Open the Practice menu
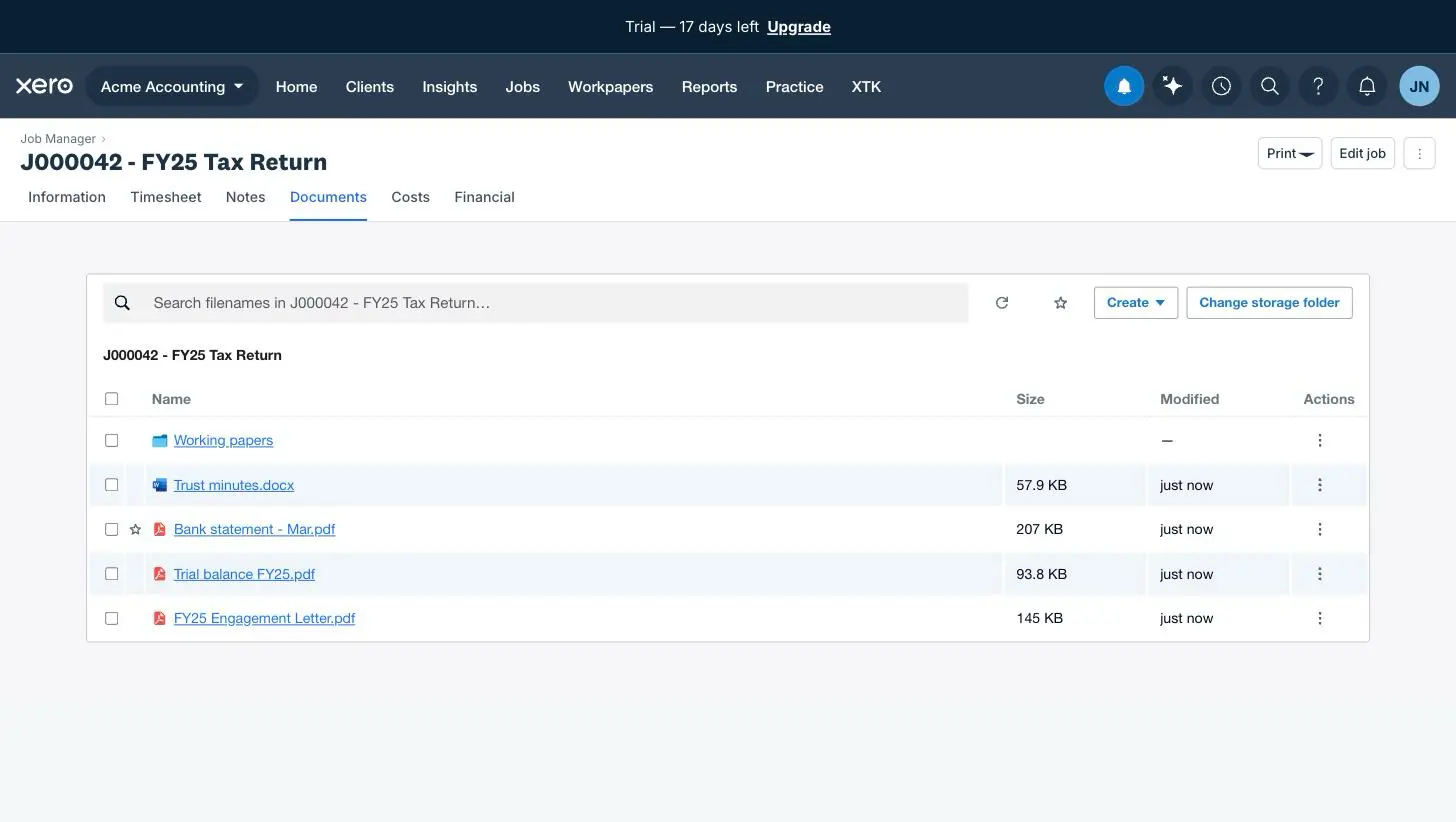Screen dimensions: 1456x822 [x=794, y=87]
